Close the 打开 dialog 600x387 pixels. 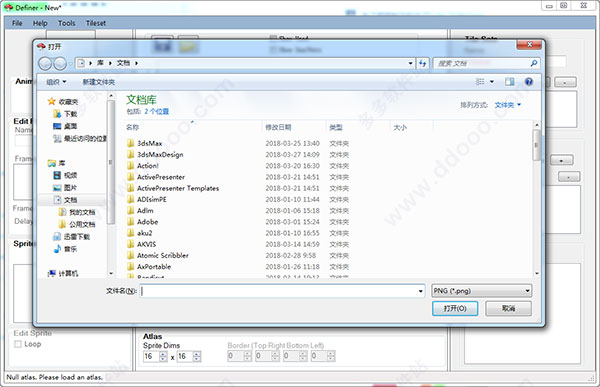(529, 45)
